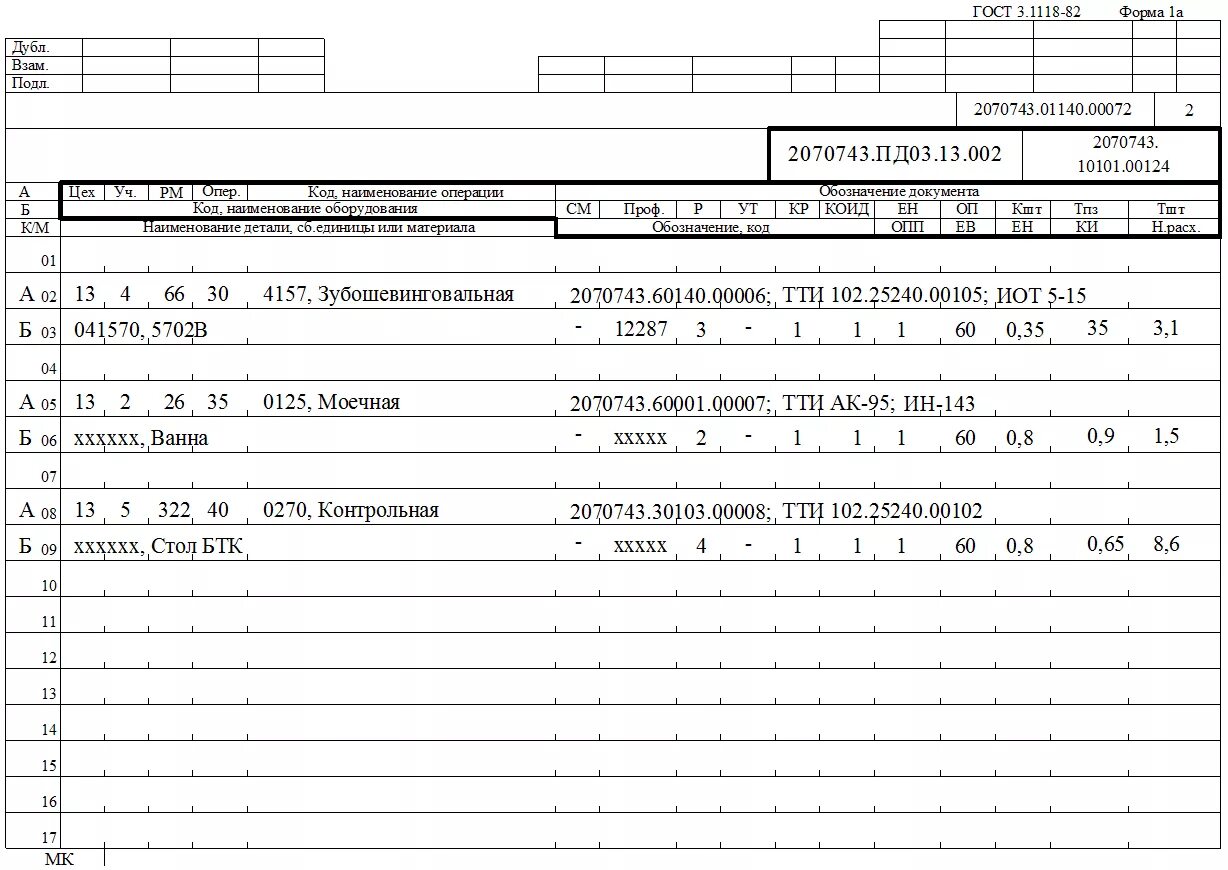Click the "Уч." column header
1228x870 pixels.
click(x=125, y=191)
